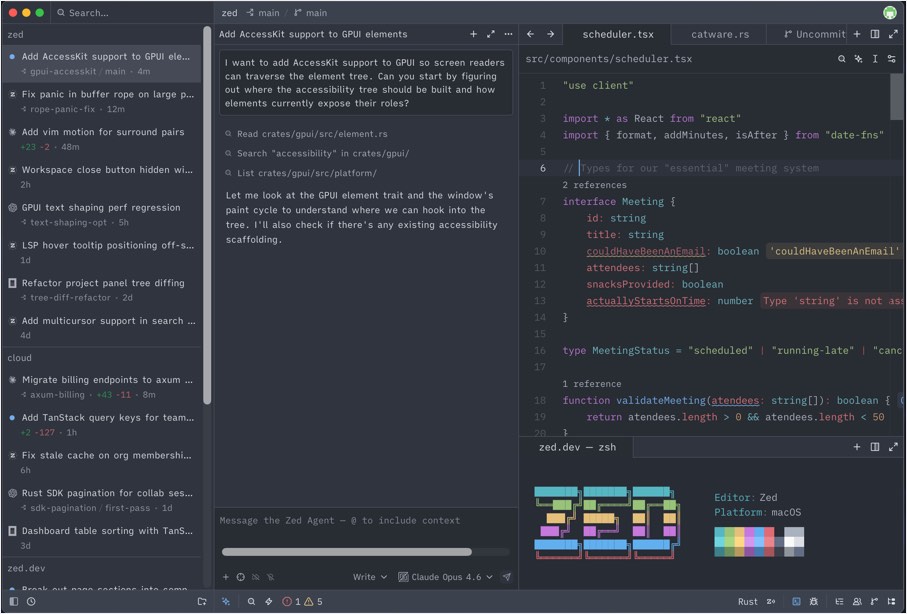Viewport: 907px width, 614px height.
Task: Expand the agent panel to full size
Action: click(491, 34)
